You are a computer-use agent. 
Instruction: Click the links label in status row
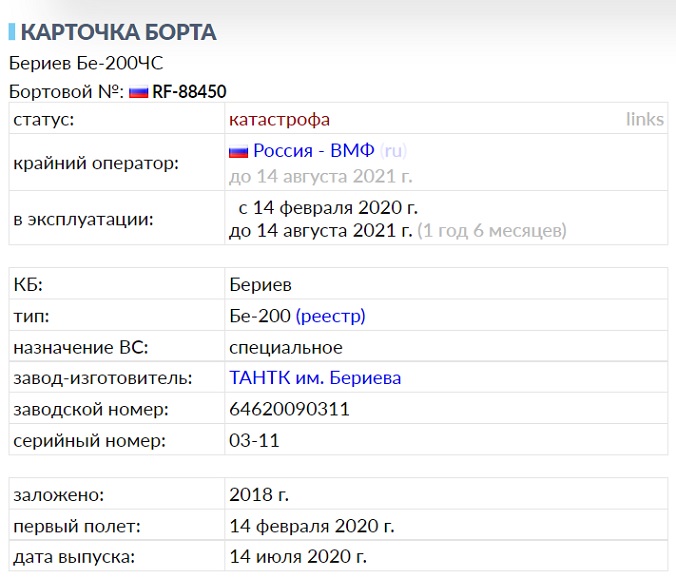pyautogui.click(x=645, y=119)
